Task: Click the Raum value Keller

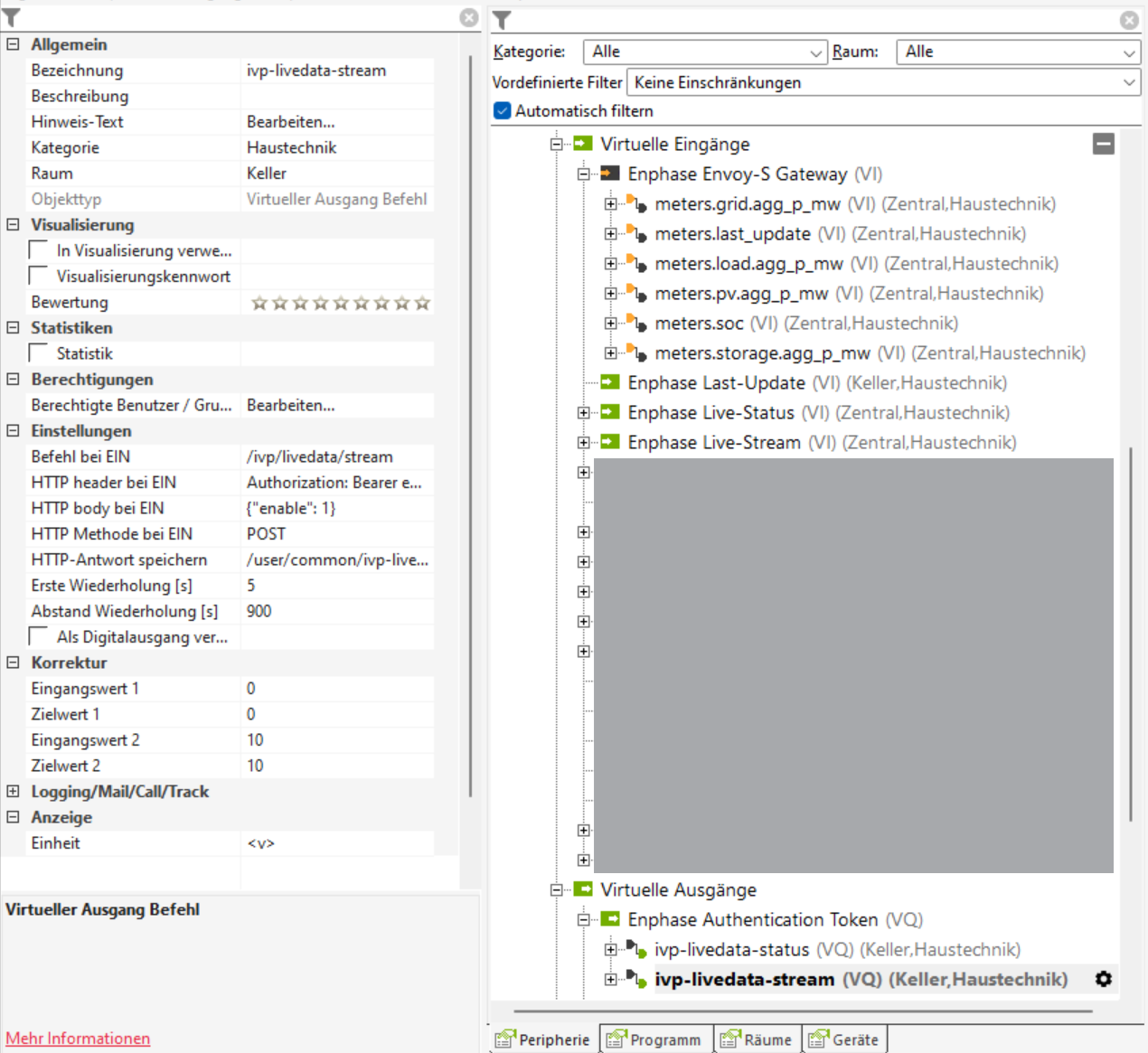Action: click(337, 173)
